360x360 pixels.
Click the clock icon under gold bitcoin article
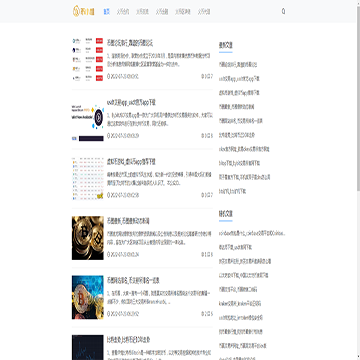108,254
